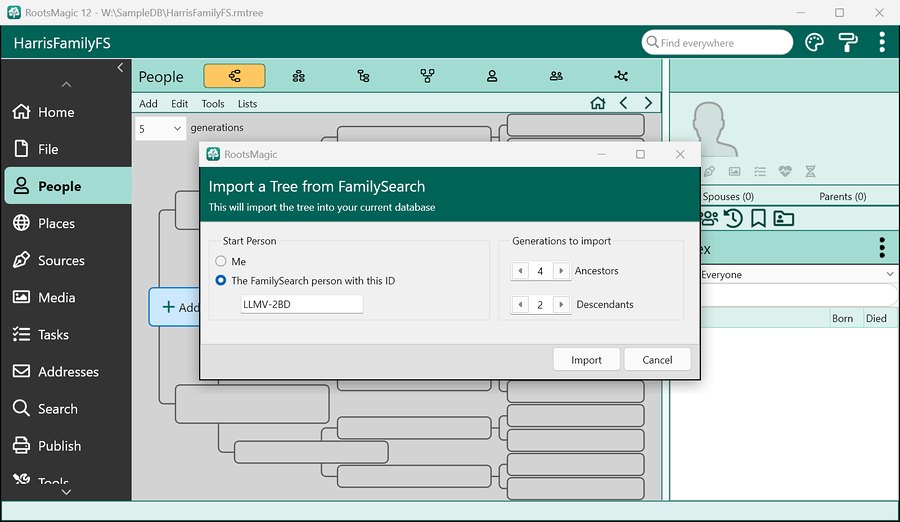Screen dimensions: 900x522
Task: Click the tasks checklist icon in person panel
Action: [x=760, y=171]
